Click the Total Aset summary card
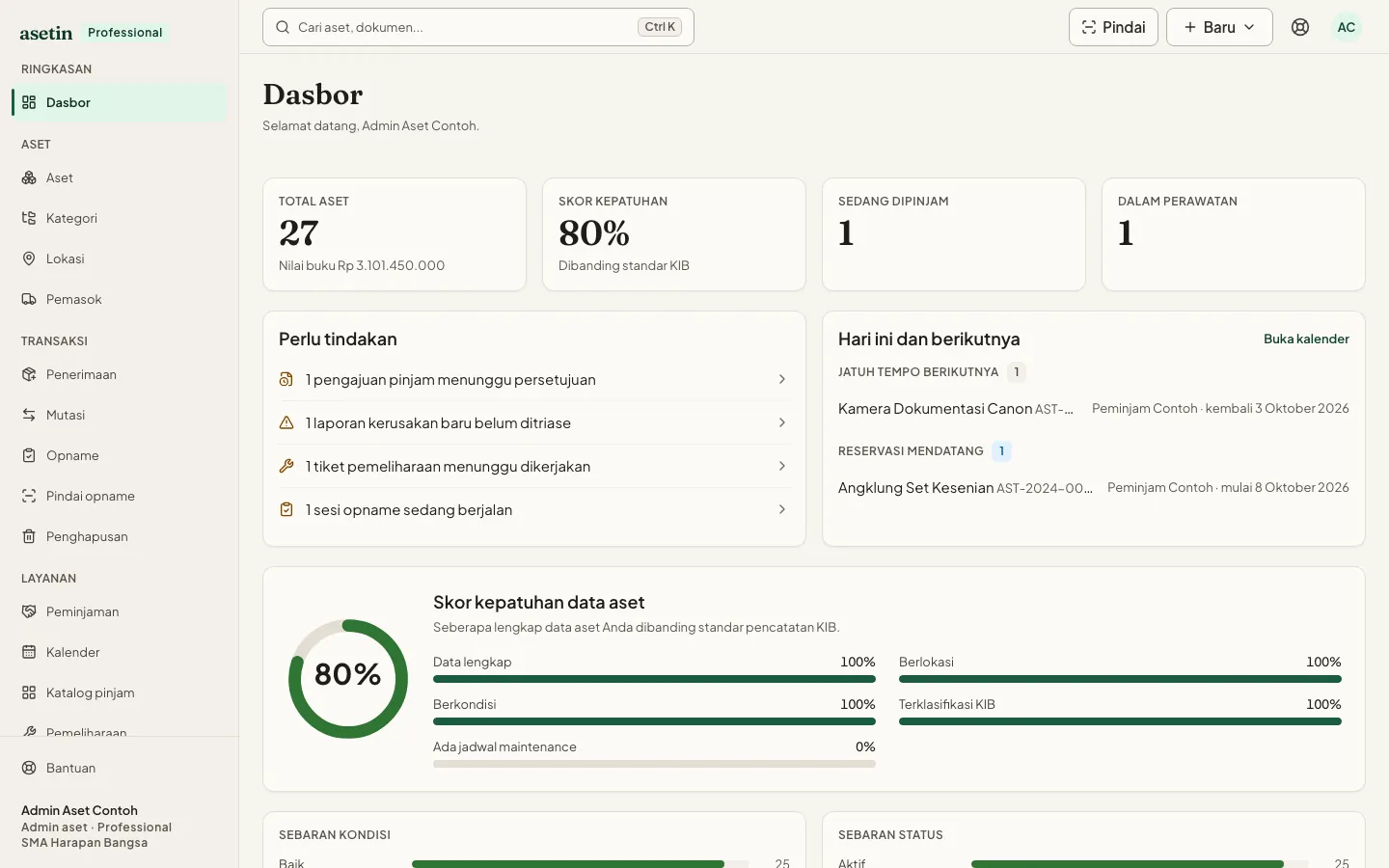1389x868 pixels. click(x=395, y=234)
